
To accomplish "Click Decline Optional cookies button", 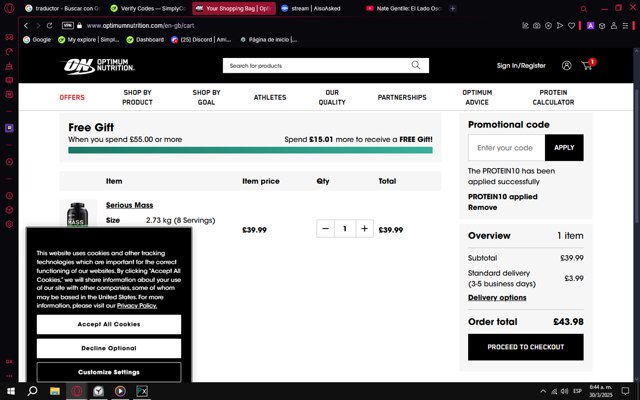I will click(x=109, y=348).
